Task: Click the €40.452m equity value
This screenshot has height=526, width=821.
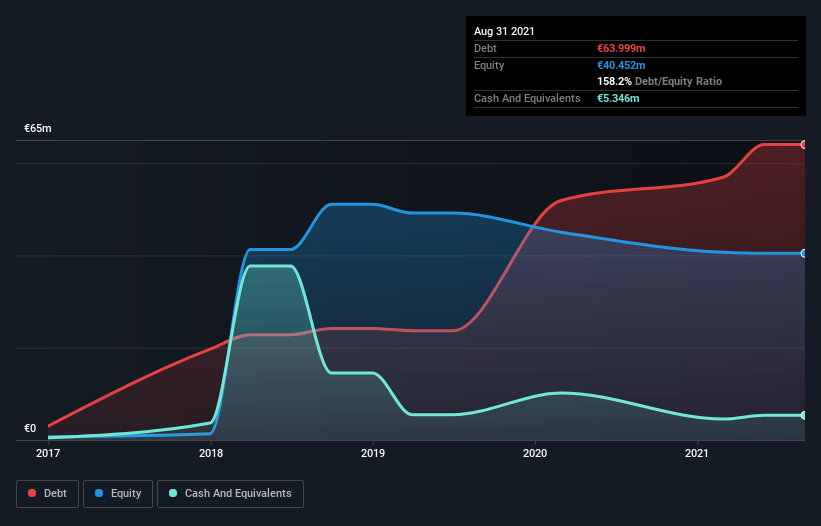Action: (x=621, y=65)
